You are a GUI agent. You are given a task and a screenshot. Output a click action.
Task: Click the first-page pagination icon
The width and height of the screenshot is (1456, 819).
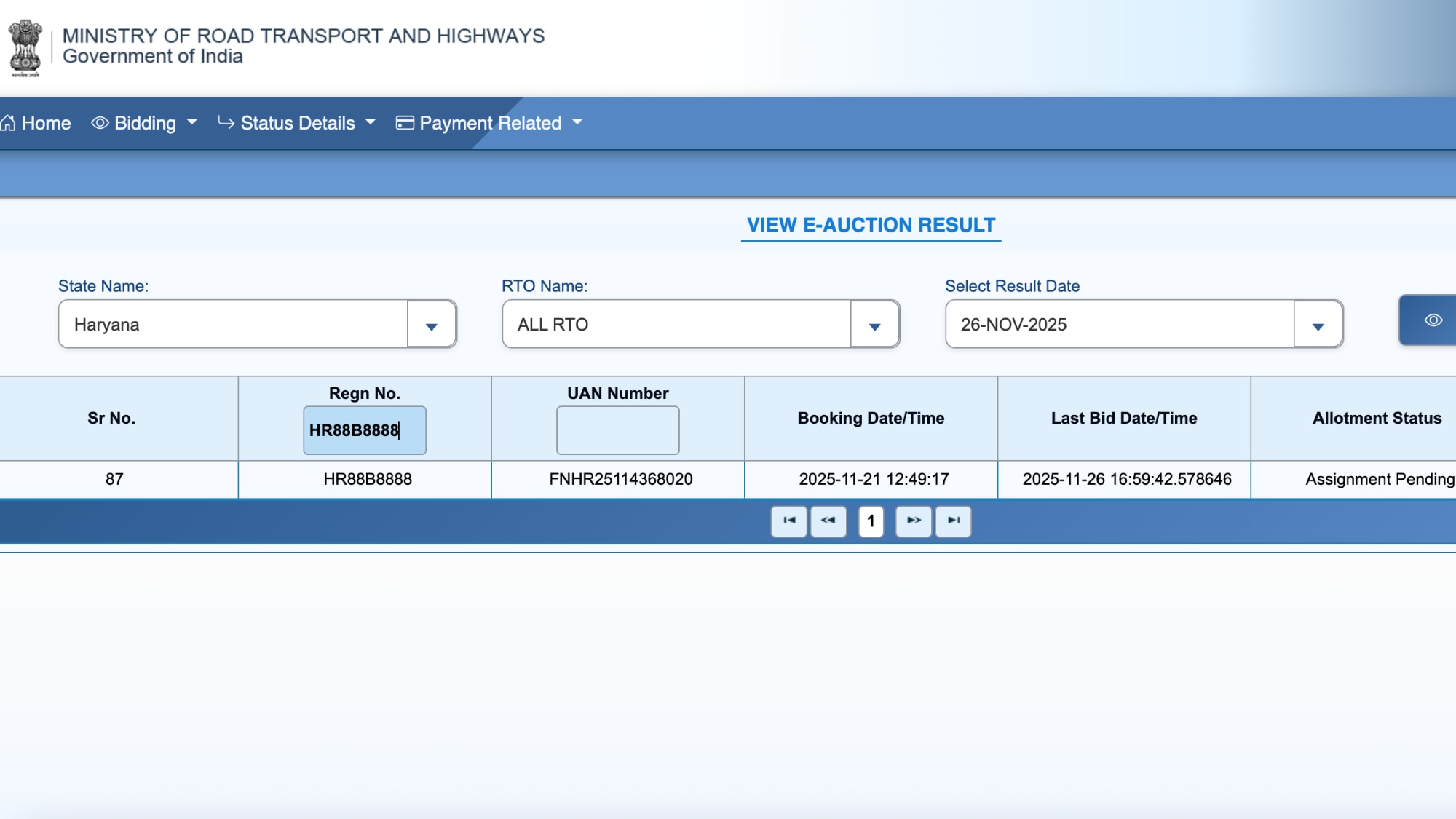pyautogui.click(x=788, y=521)
